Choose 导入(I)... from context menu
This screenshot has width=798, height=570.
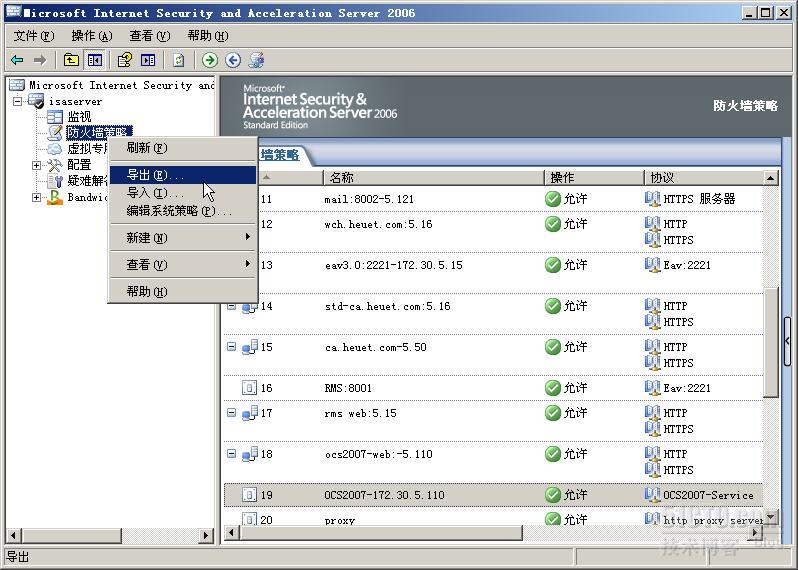coord(183,193)
